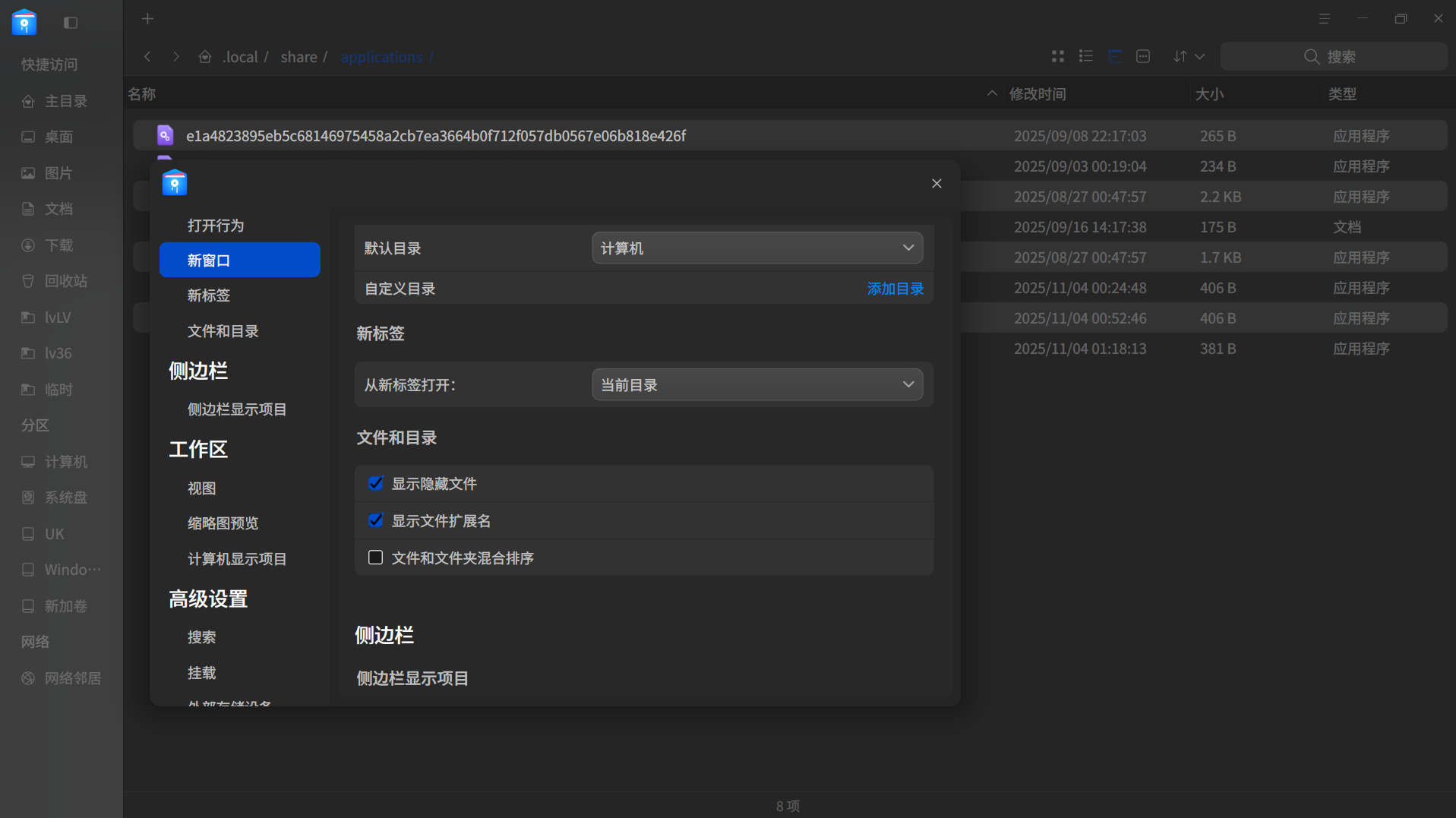
Task: Toggle sort direction on 名称 column
Action: coord(992,93)
